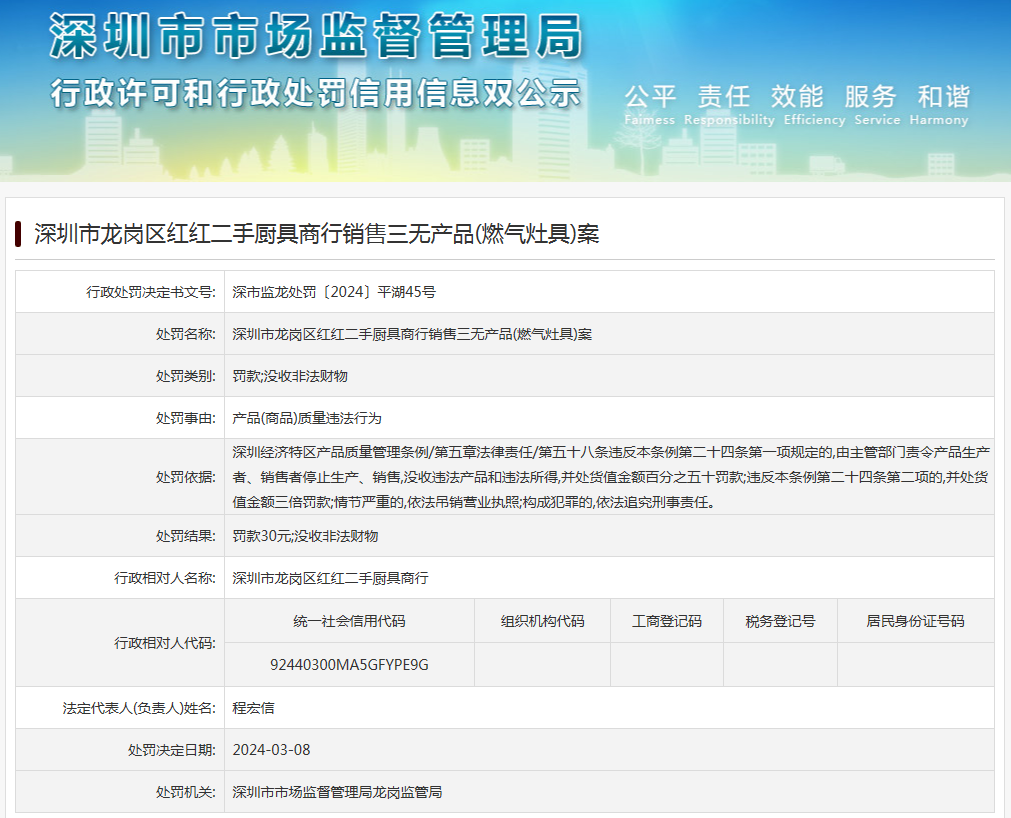Image resolution: width=1011 pixels, height=818 pixels.
Task: Select the case heading ending in (燃气灶具)案
Action: [316, 234]
